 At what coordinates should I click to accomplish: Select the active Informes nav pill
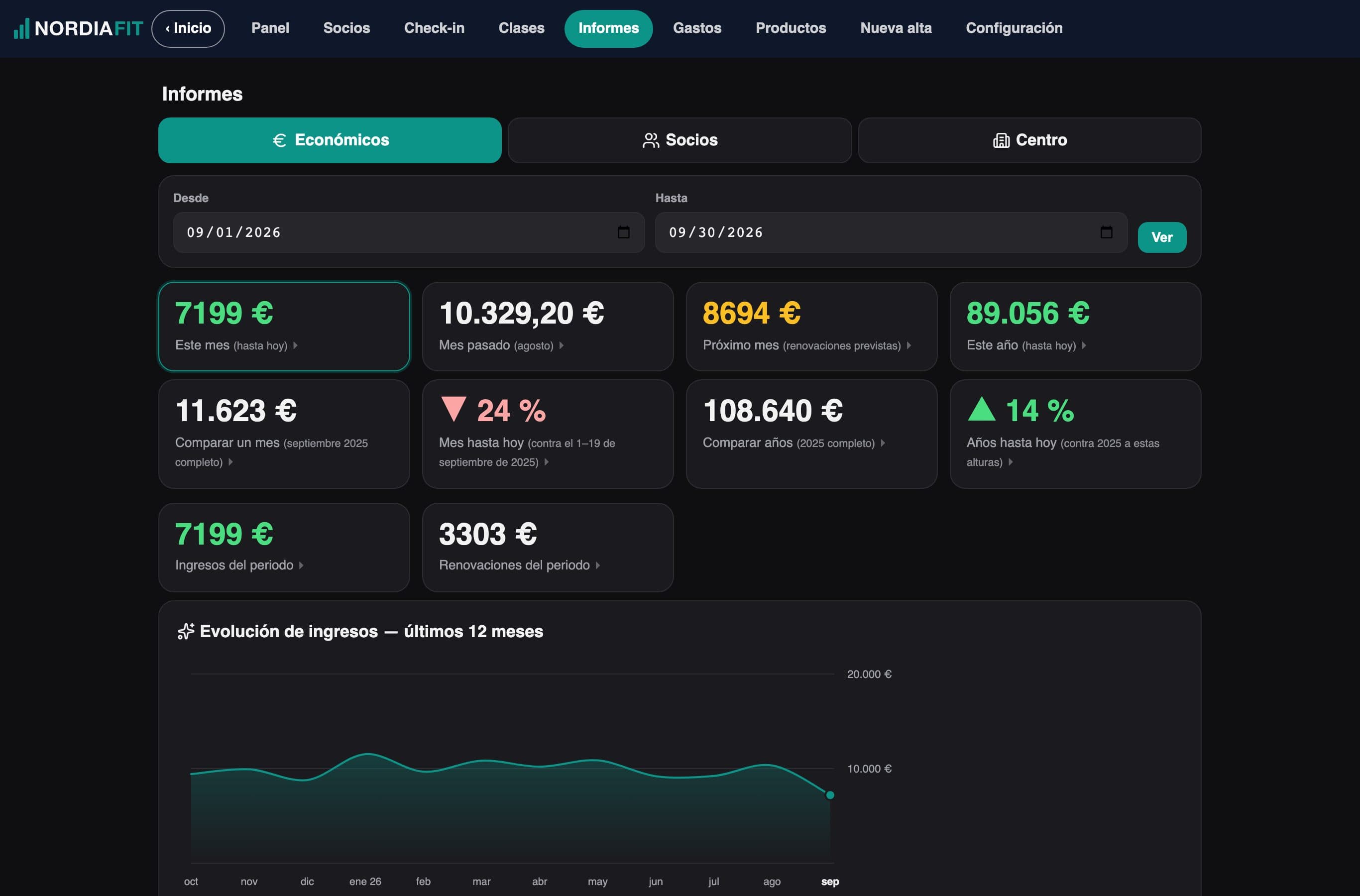point(609,28)
